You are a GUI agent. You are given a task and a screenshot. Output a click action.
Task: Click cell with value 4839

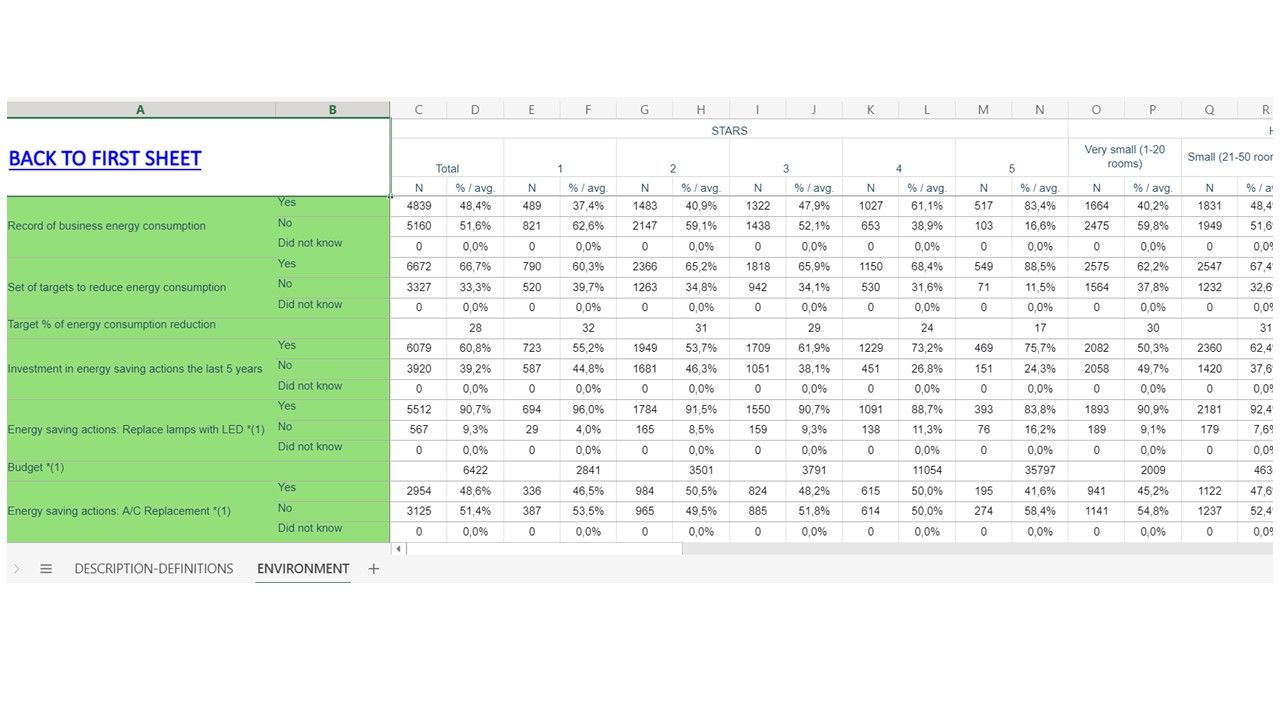pyautogui.click(x=419, y=206)
